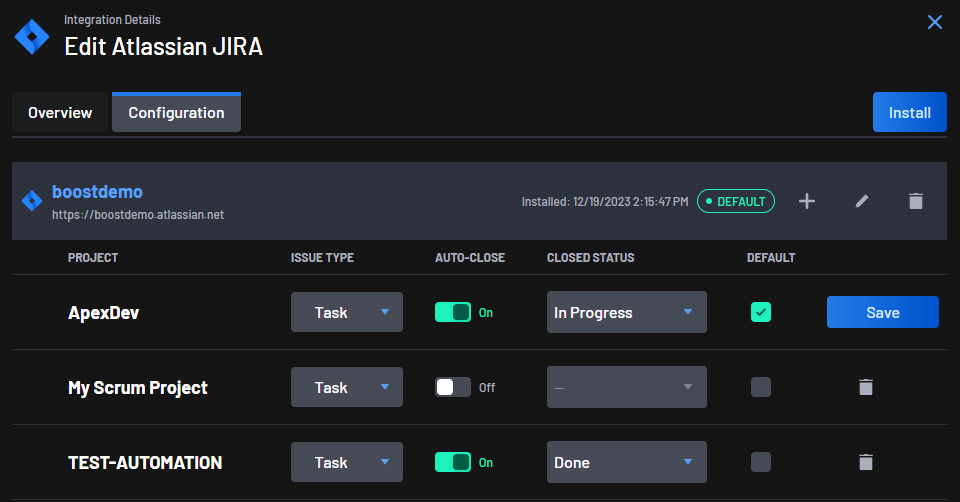Click the ApexDev project name

[103, 313]
